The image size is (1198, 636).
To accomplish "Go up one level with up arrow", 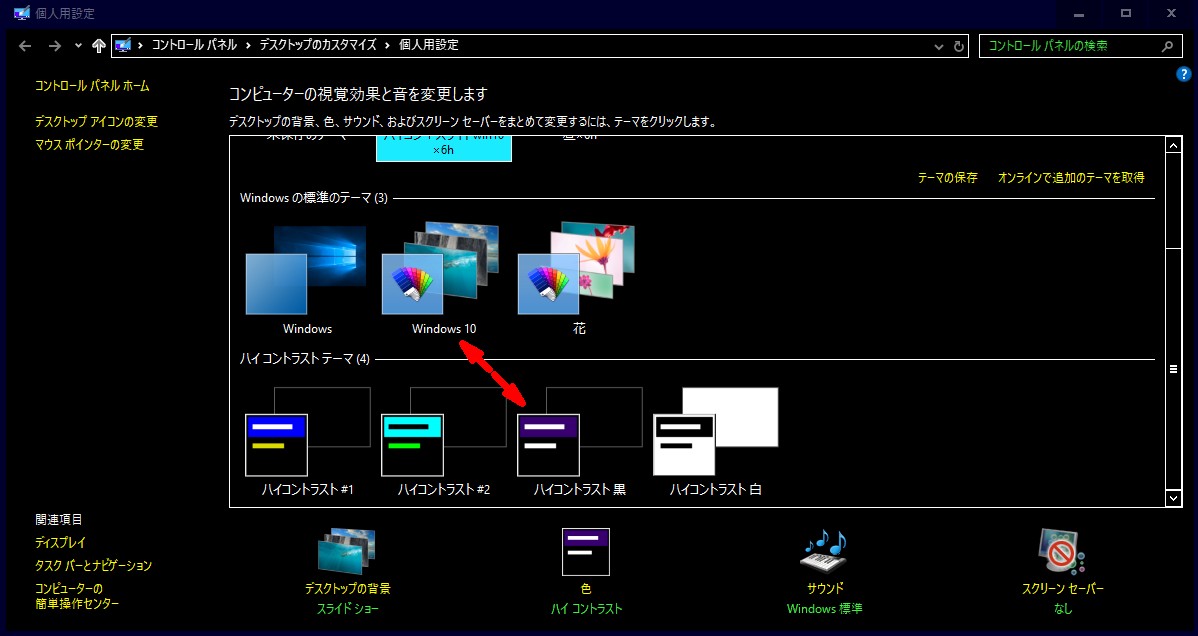I will [99, 46].
